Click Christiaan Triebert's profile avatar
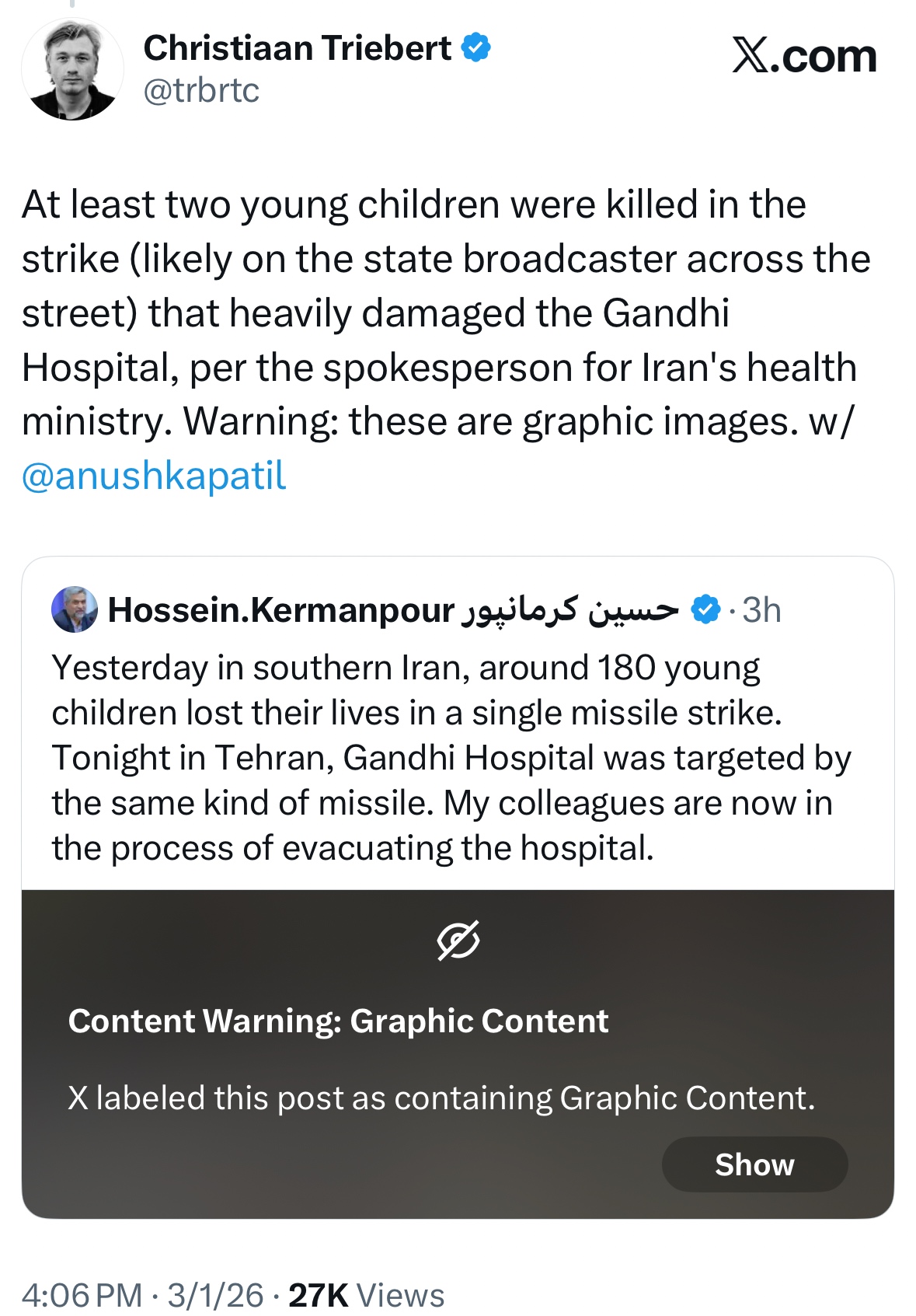The height and width of the screenshot is (1316, 916). coord(72,70)
